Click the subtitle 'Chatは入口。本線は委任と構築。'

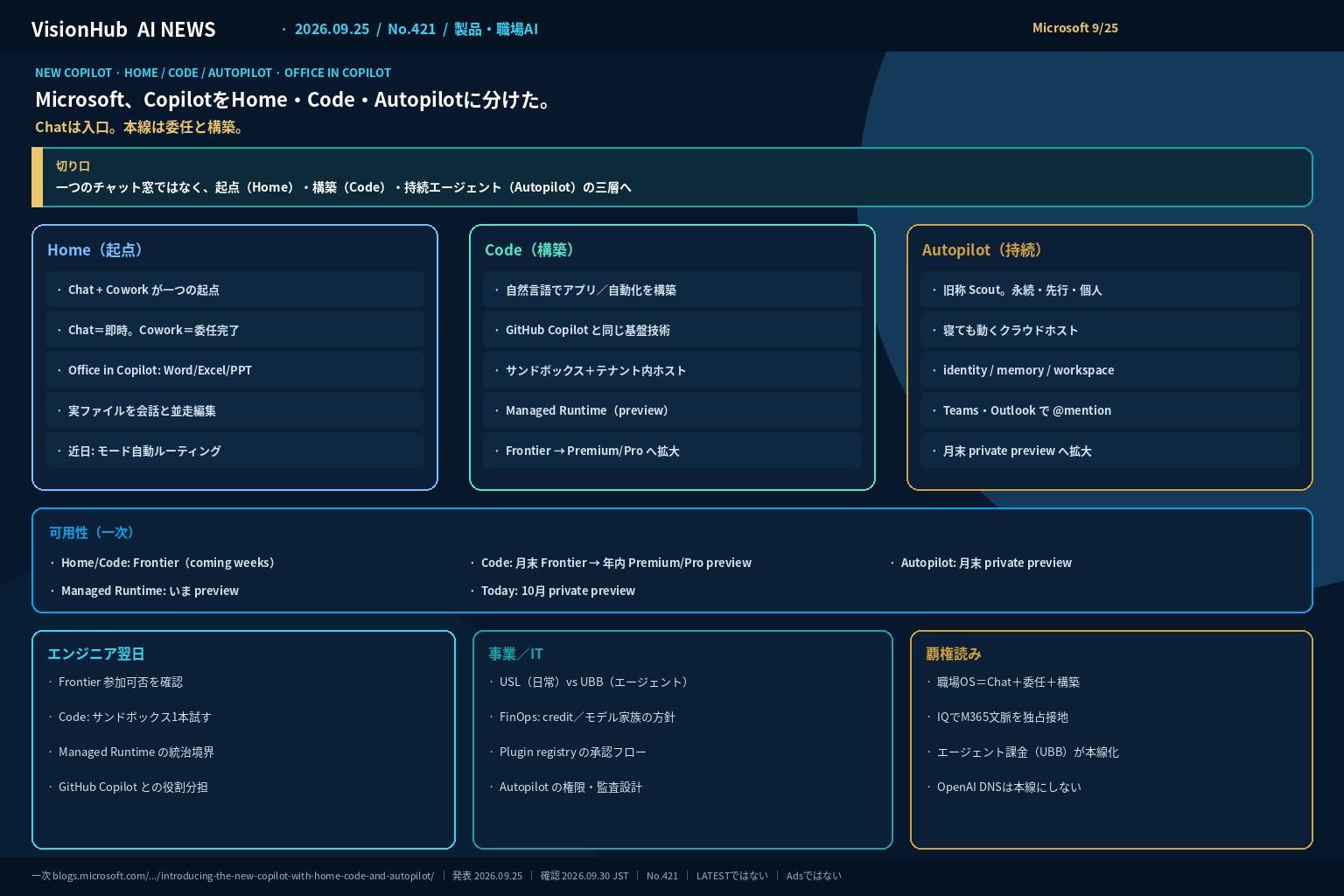[x=141, y=127]
